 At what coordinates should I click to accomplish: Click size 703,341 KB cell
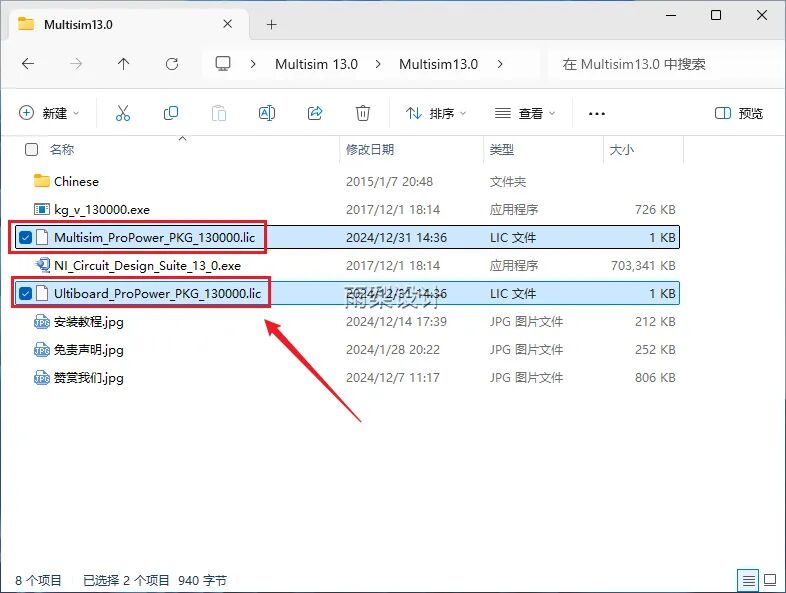[643, 266]
